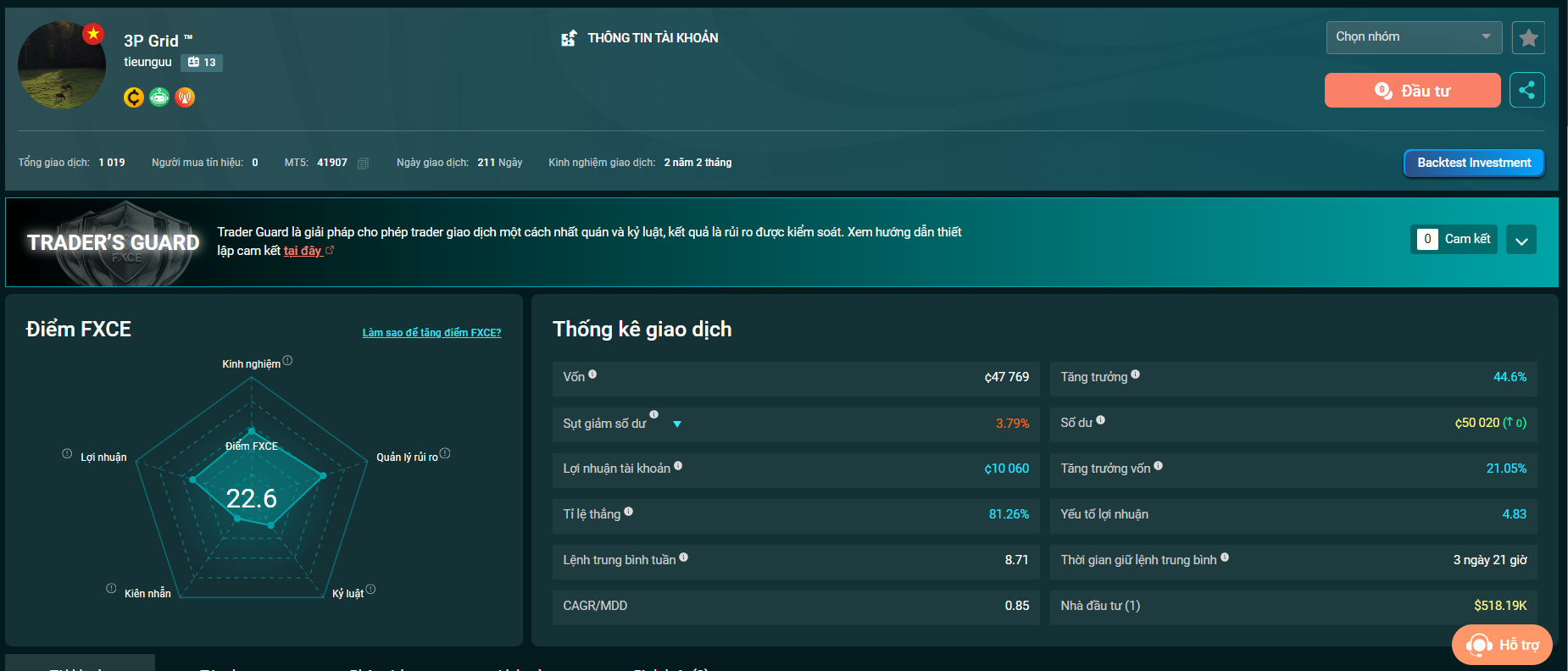This screenshot has width=1568, height=671.
Task: Click the capital value 47 769
Action: click(x=1007, y=377)
